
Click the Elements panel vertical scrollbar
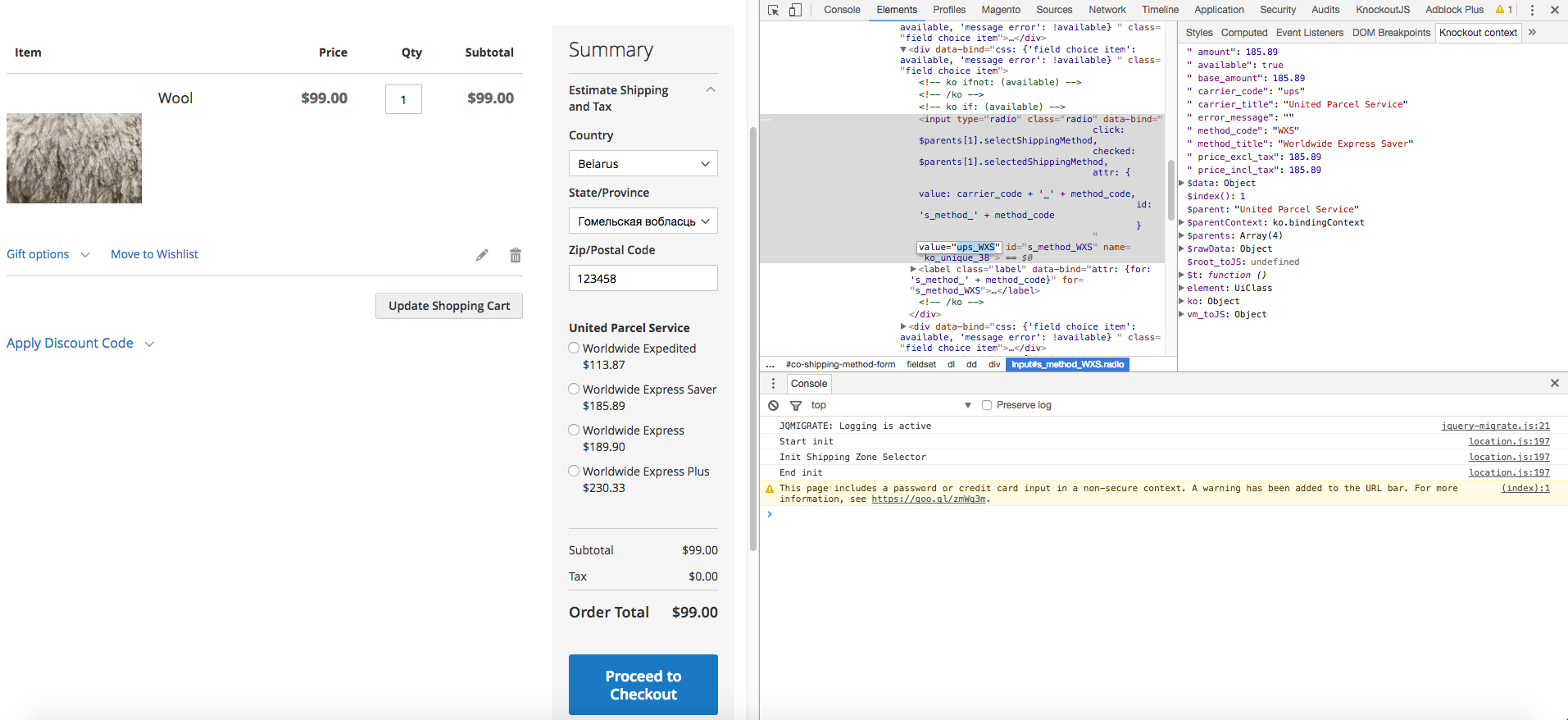pos(1171,191)
